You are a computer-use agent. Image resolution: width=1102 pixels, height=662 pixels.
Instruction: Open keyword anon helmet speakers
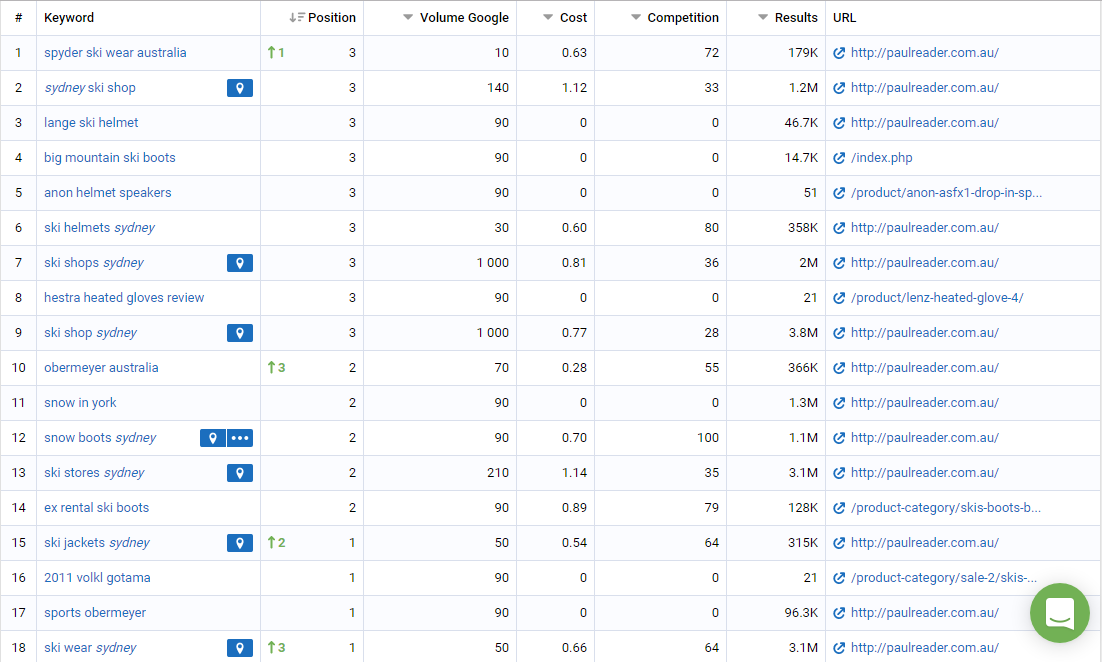(108, 193)
